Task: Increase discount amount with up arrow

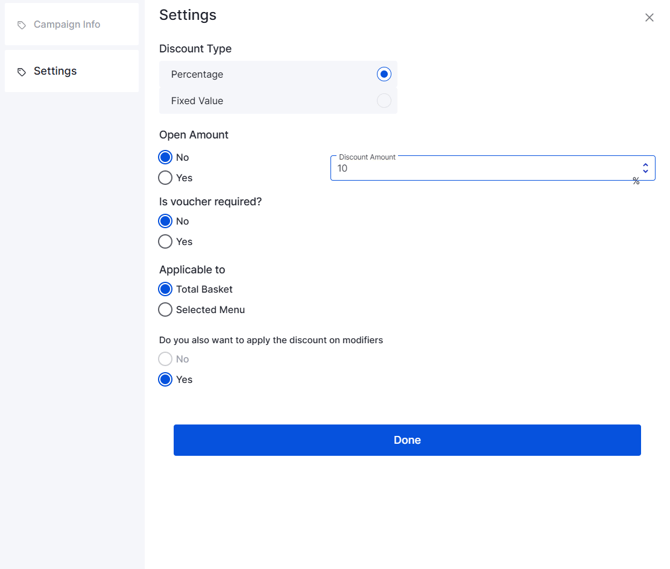Action: [645, 165]
